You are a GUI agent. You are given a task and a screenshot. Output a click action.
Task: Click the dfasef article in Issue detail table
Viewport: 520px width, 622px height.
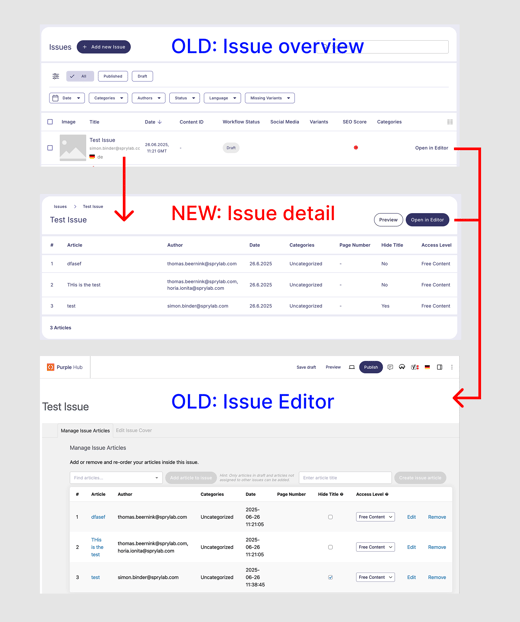coord(74,263)
